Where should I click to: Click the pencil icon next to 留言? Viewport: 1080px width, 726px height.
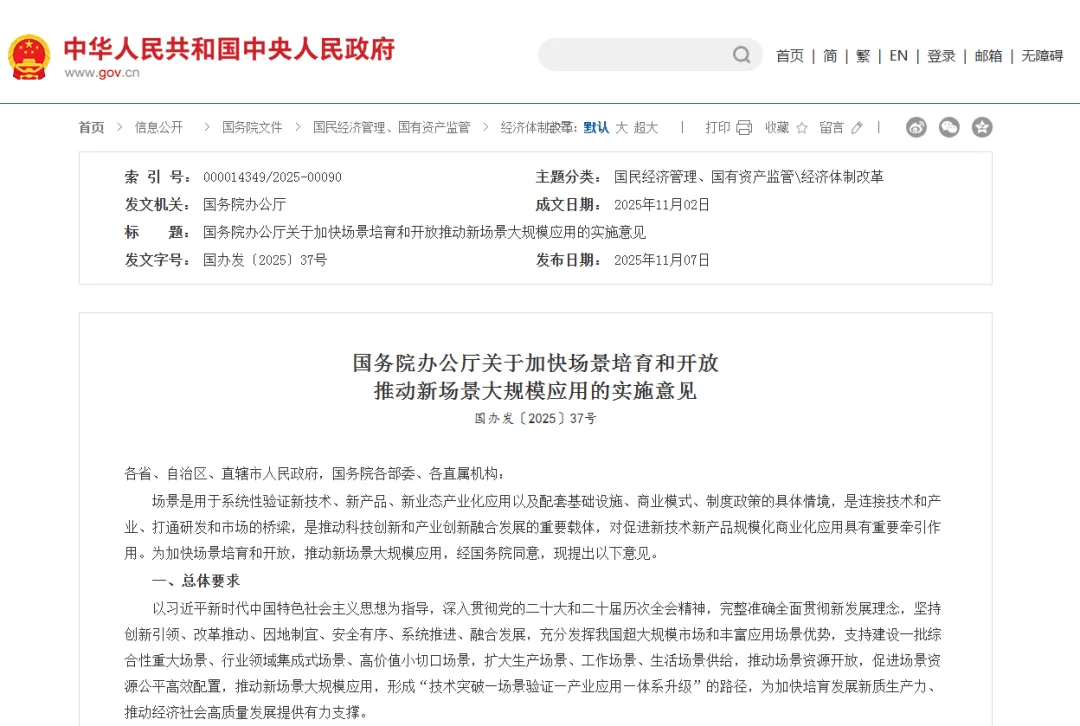pyautogui.click(x=857, y=127)
